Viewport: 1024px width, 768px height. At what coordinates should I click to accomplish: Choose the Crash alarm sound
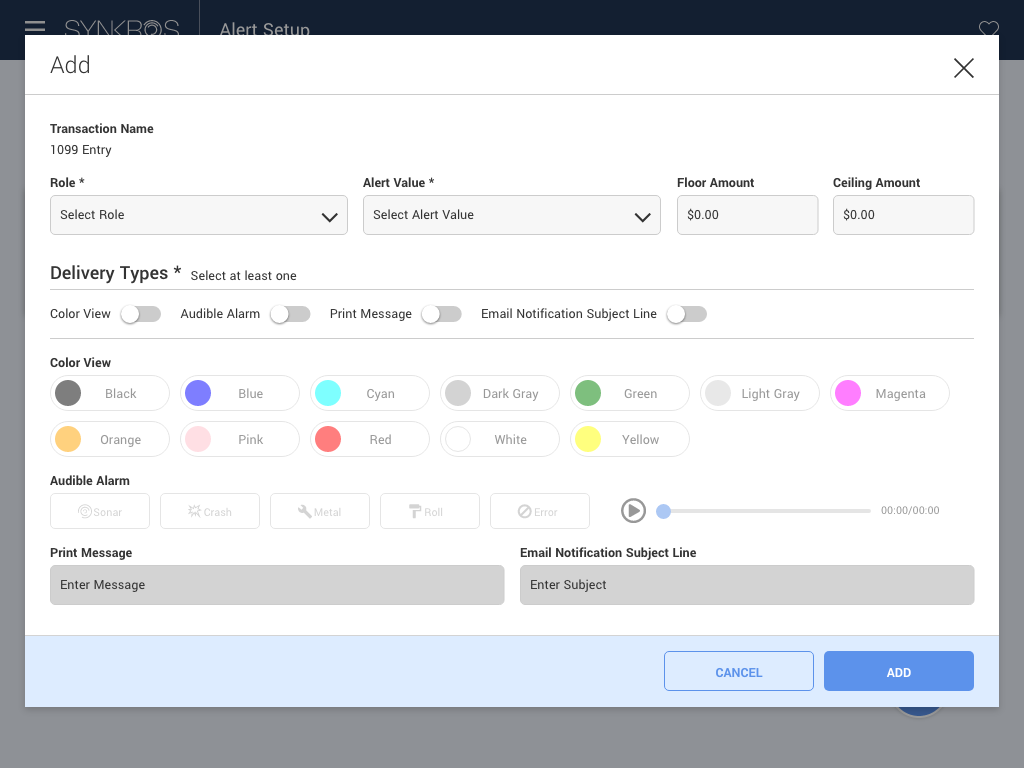210,511
